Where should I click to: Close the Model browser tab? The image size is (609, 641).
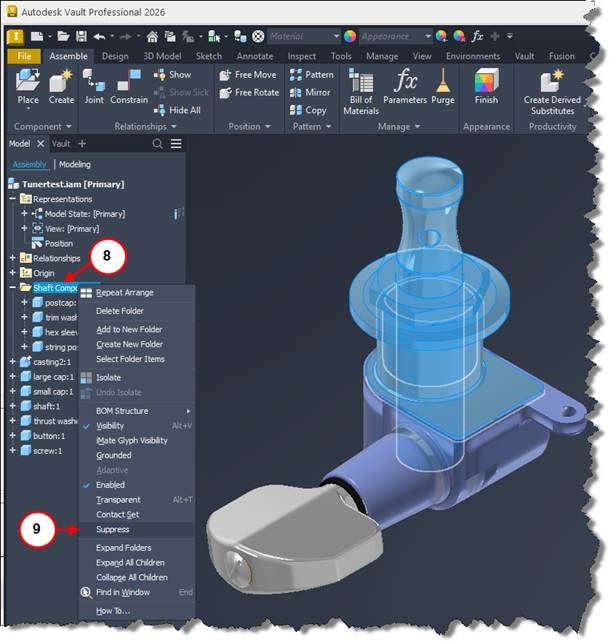pyautogui.click(x=40, y=144)
